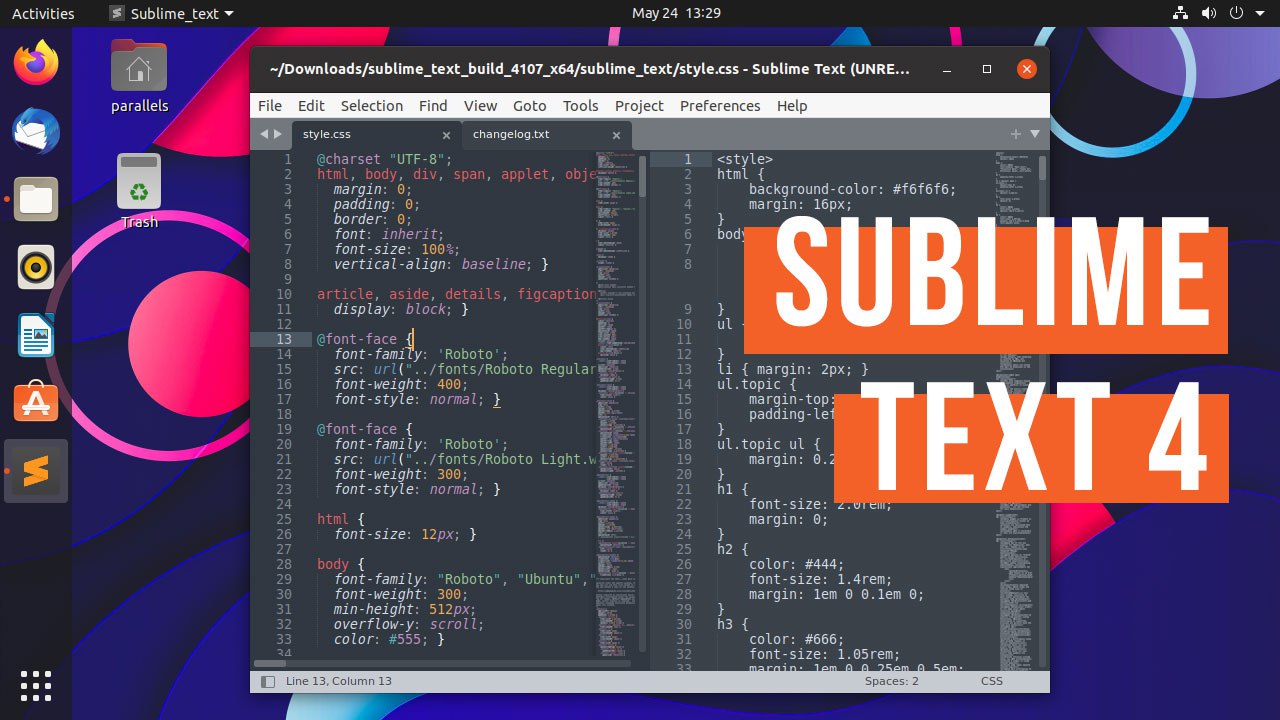1280x720 pixels.
Task: Add new tab with plus icon
Action: [x=1016, y=134]
